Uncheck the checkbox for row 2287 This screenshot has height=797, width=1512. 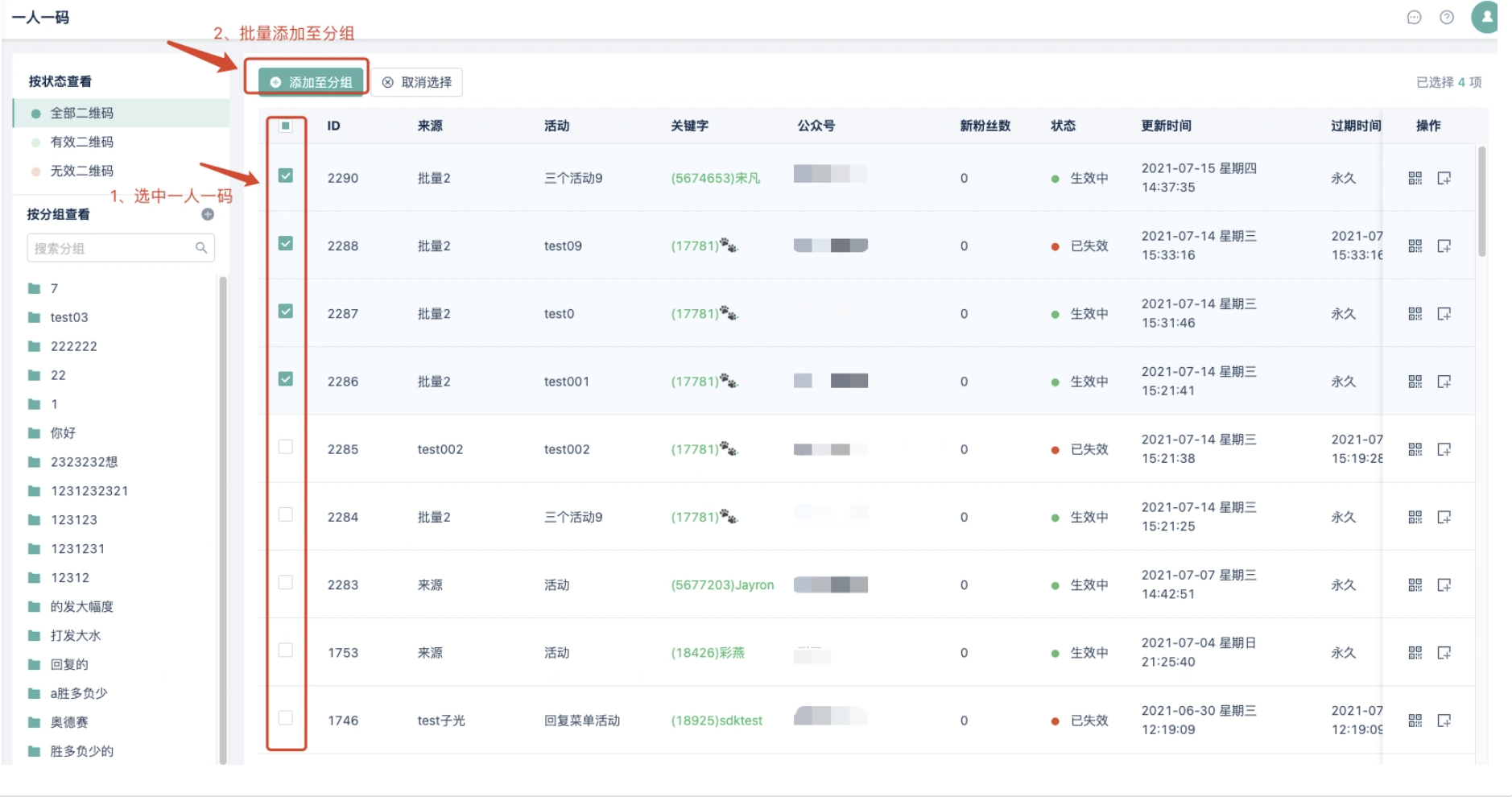(286, 311)
